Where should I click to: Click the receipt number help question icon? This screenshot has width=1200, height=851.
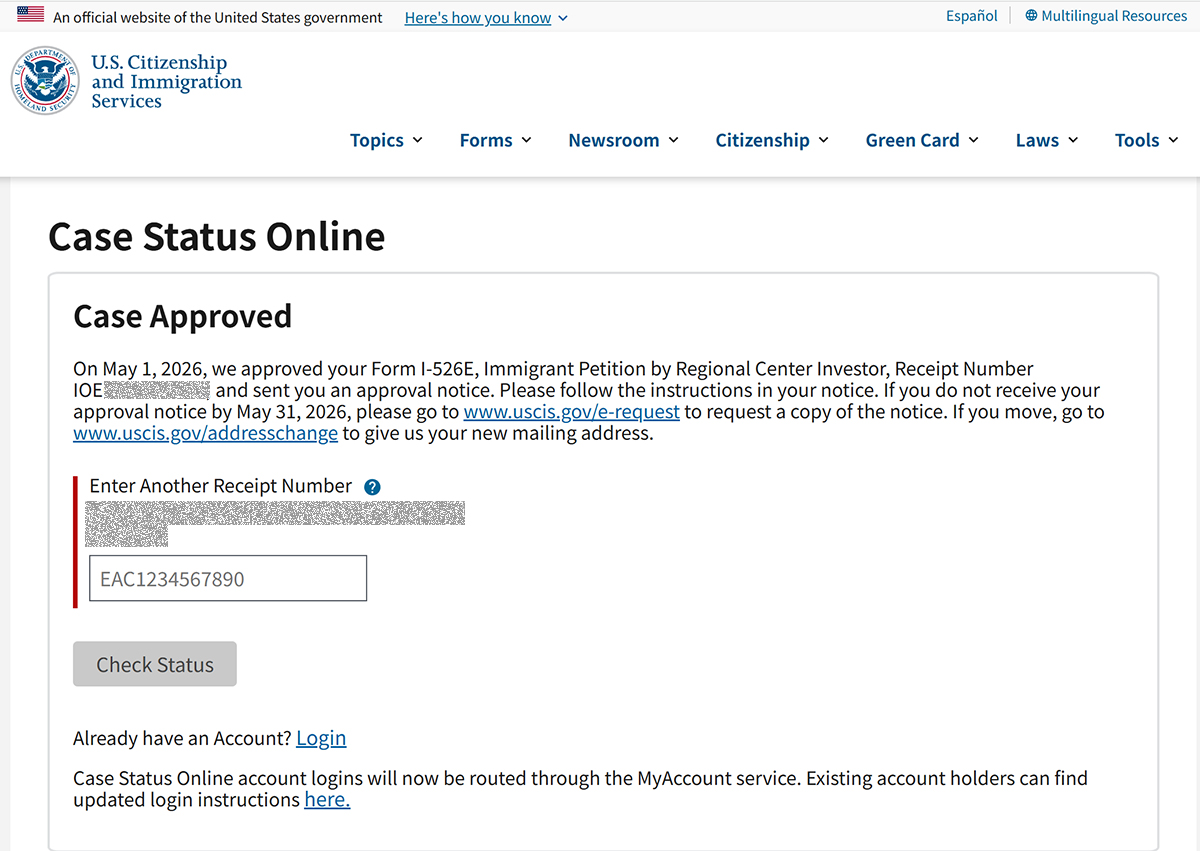click(372, 487)
